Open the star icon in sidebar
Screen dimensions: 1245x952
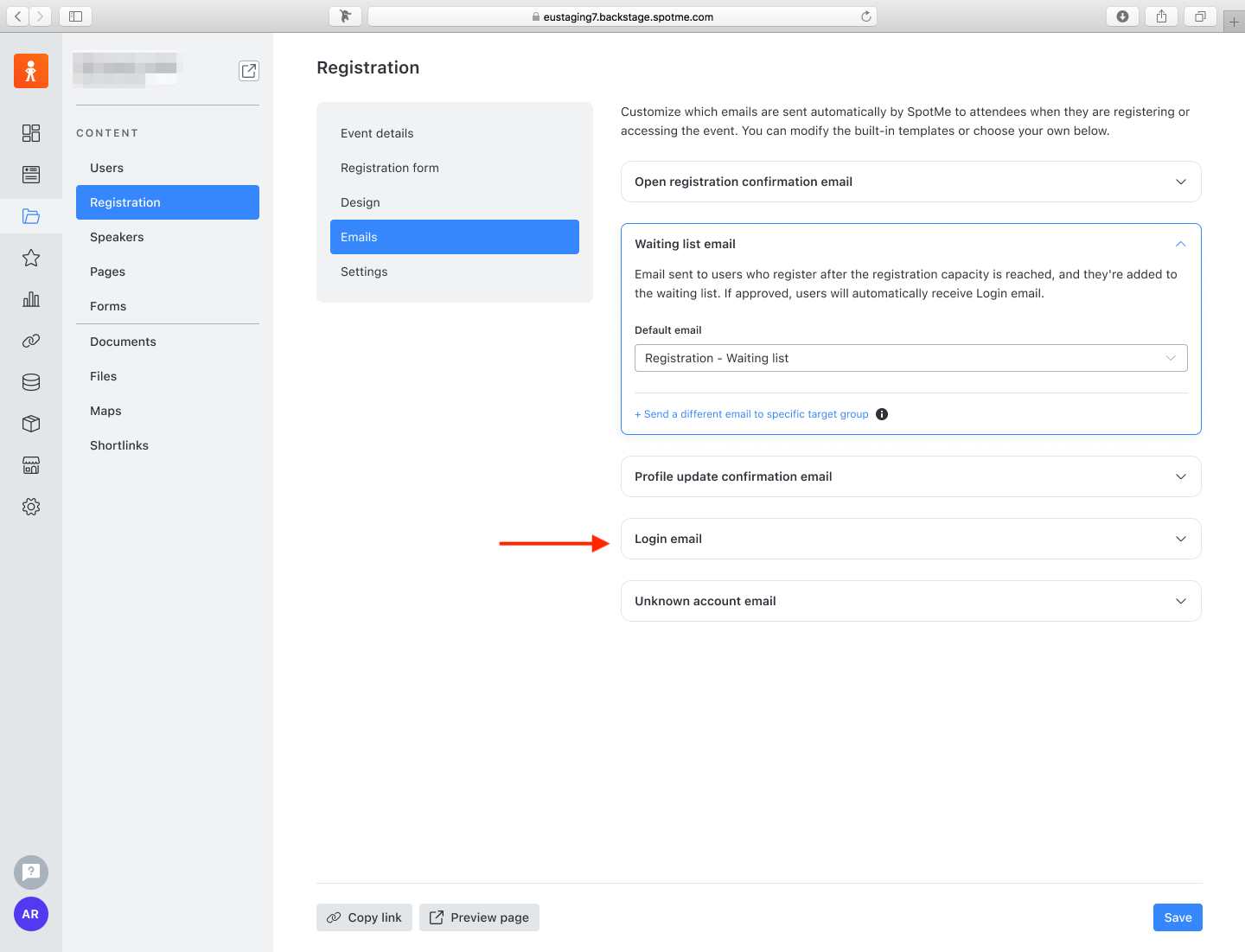click(31, 258)
